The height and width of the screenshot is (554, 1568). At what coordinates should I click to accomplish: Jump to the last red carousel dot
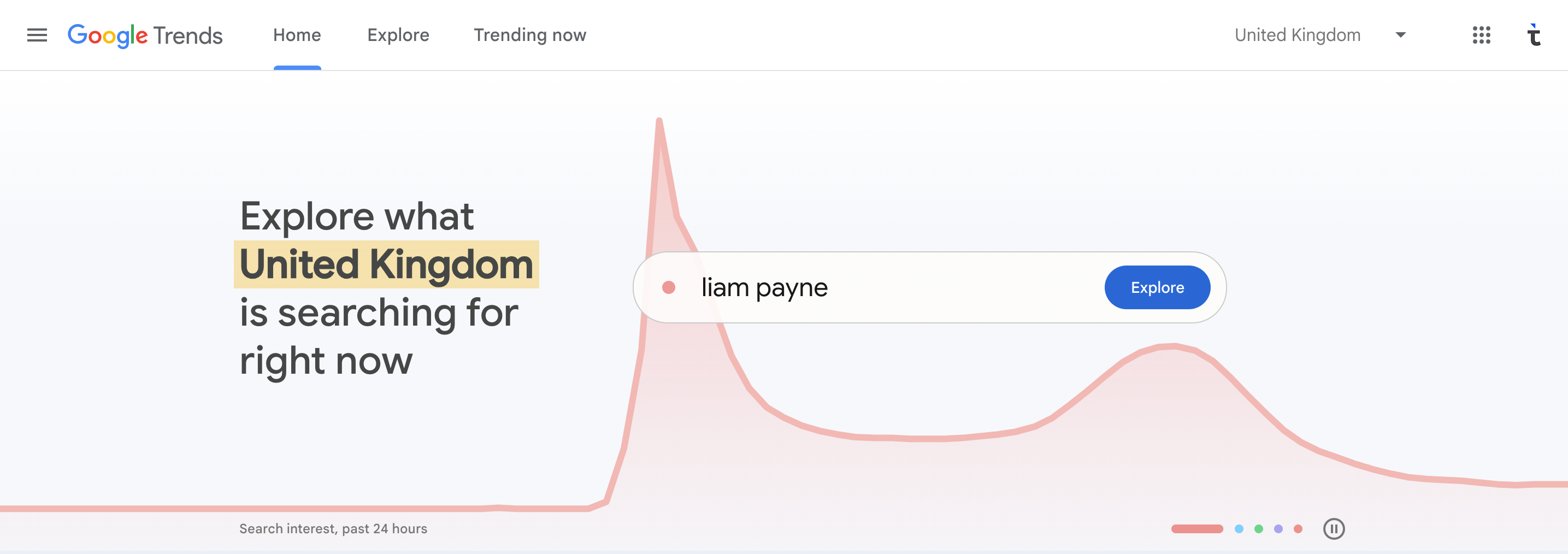click(x=1298, y=528)
